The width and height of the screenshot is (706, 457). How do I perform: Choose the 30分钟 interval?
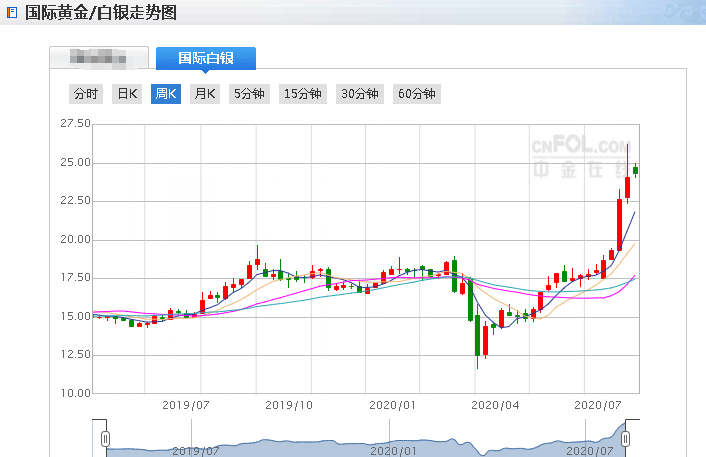click(x=360, y=94)
